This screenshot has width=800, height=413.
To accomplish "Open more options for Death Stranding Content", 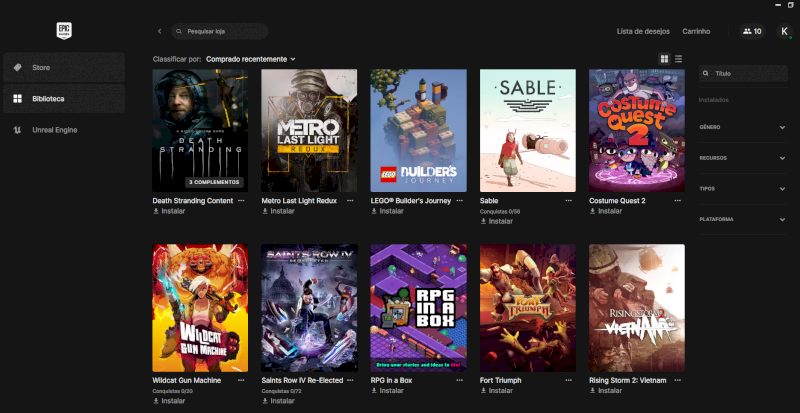I will point(241,201).
